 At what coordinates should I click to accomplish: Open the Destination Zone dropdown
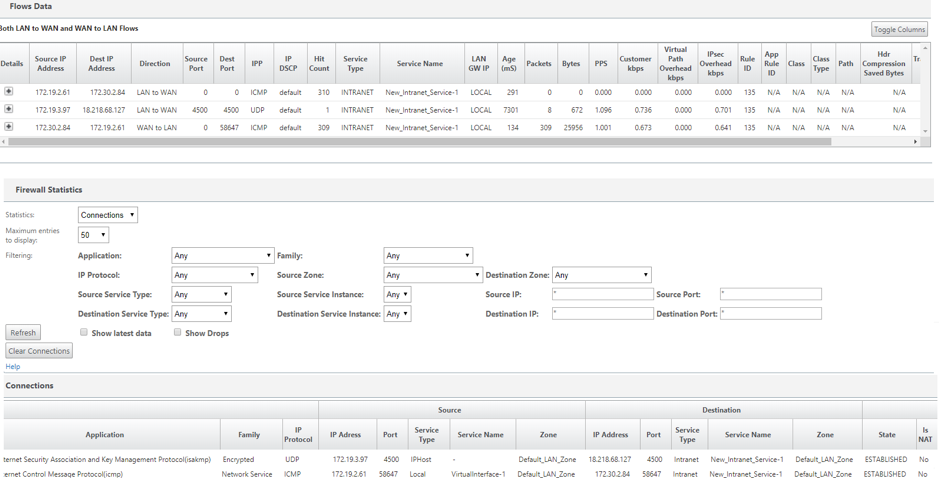point(602,275)
